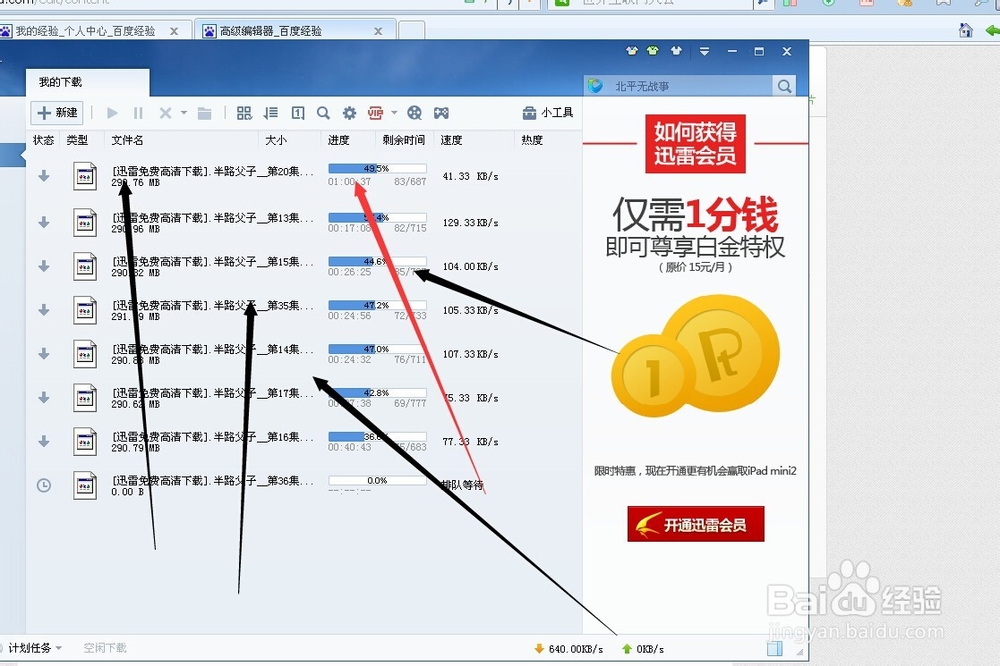Select 半路父子_第35集 download row
The image size is (1000, 666).
click(304, 310)
